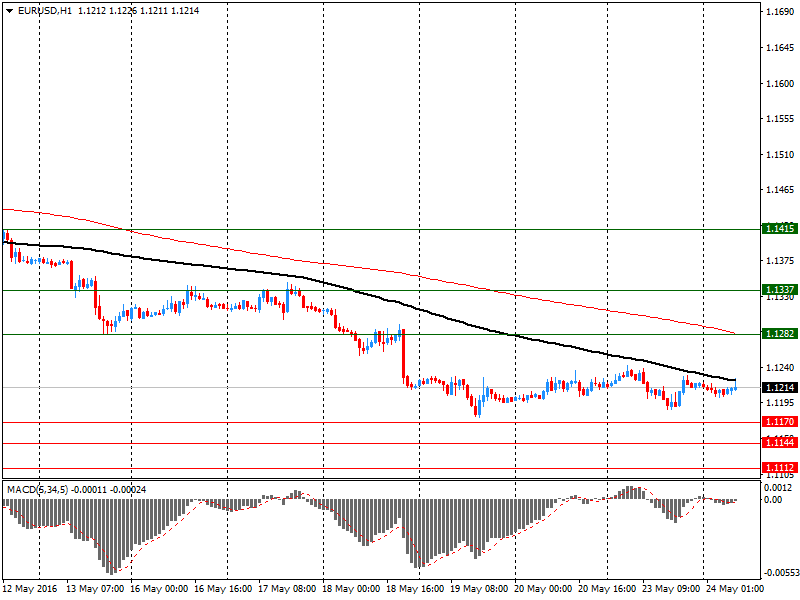800x600 pixels.
Task: Select the 1.1415 green resistance level label
Action: tap(780, 229)
